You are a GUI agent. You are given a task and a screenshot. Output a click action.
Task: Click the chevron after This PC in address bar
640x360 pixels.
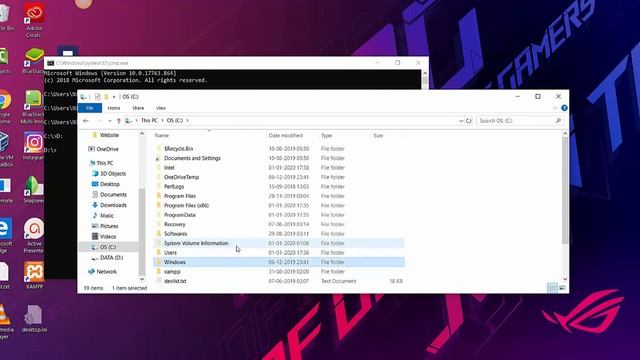[162, 121]
